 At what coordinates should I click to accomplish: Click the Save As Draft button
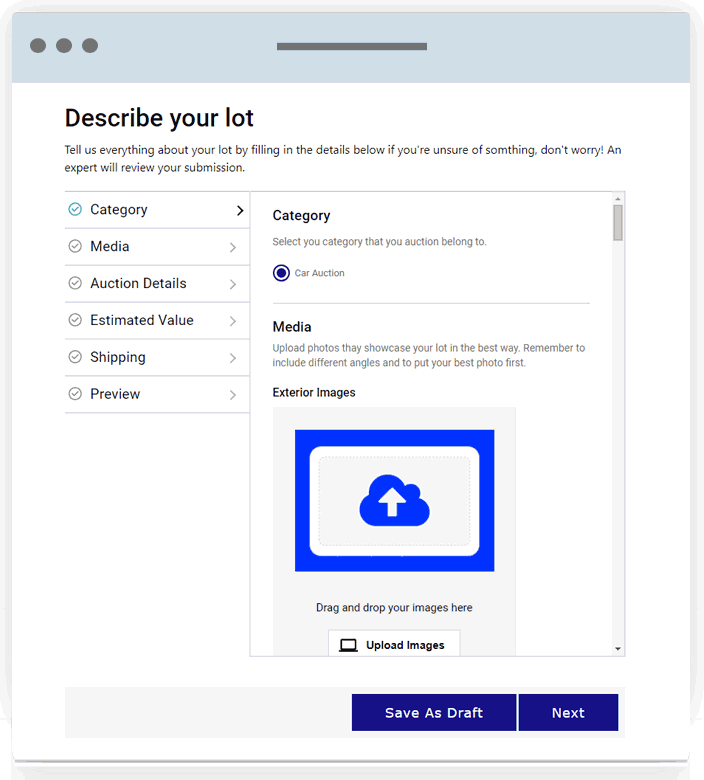click(434, 712)
